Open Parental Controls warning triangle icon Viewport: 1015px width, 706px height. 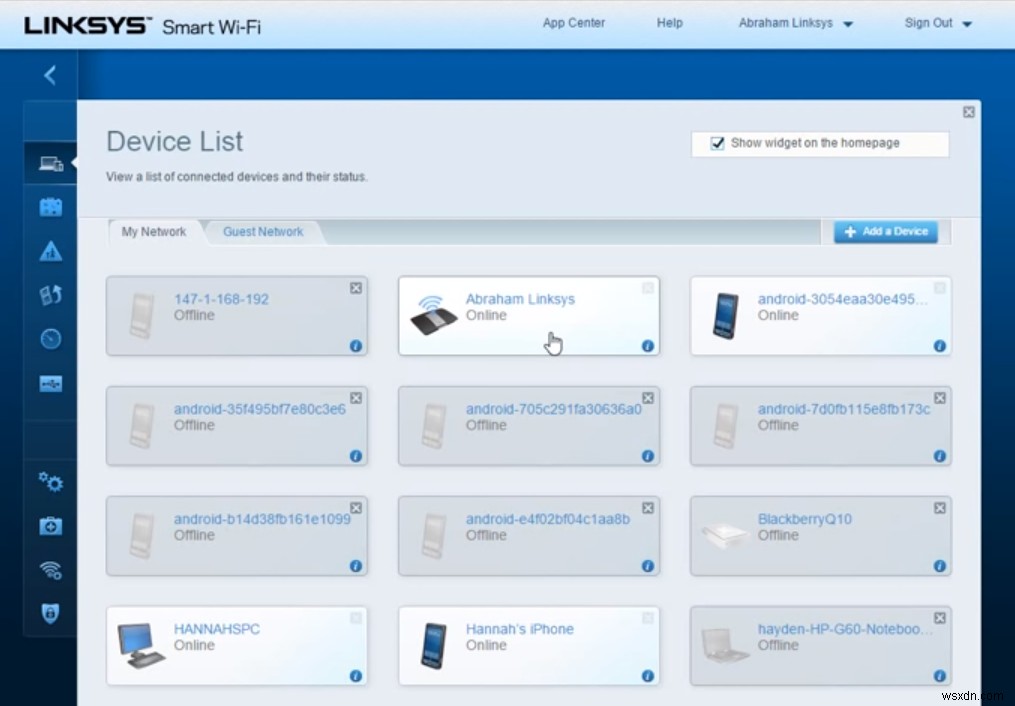pos(50,251)
